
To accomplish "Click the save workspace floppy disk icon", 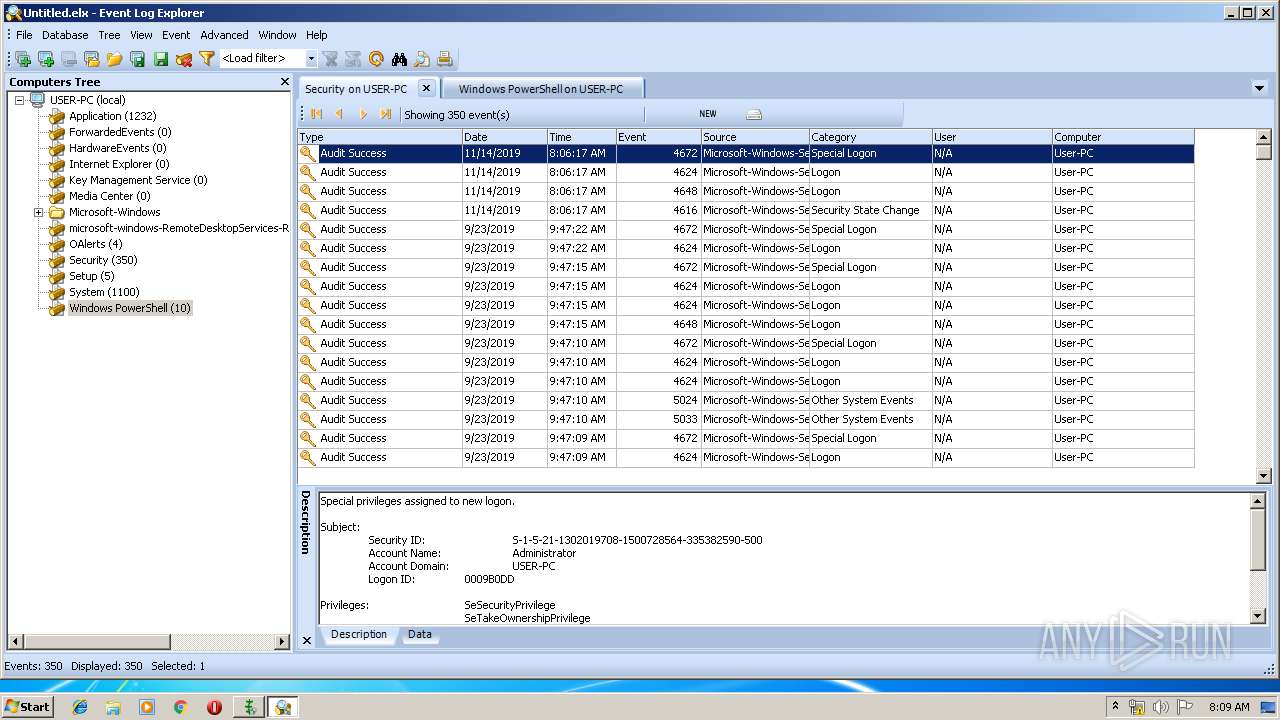I will click(x=137, y=59).
